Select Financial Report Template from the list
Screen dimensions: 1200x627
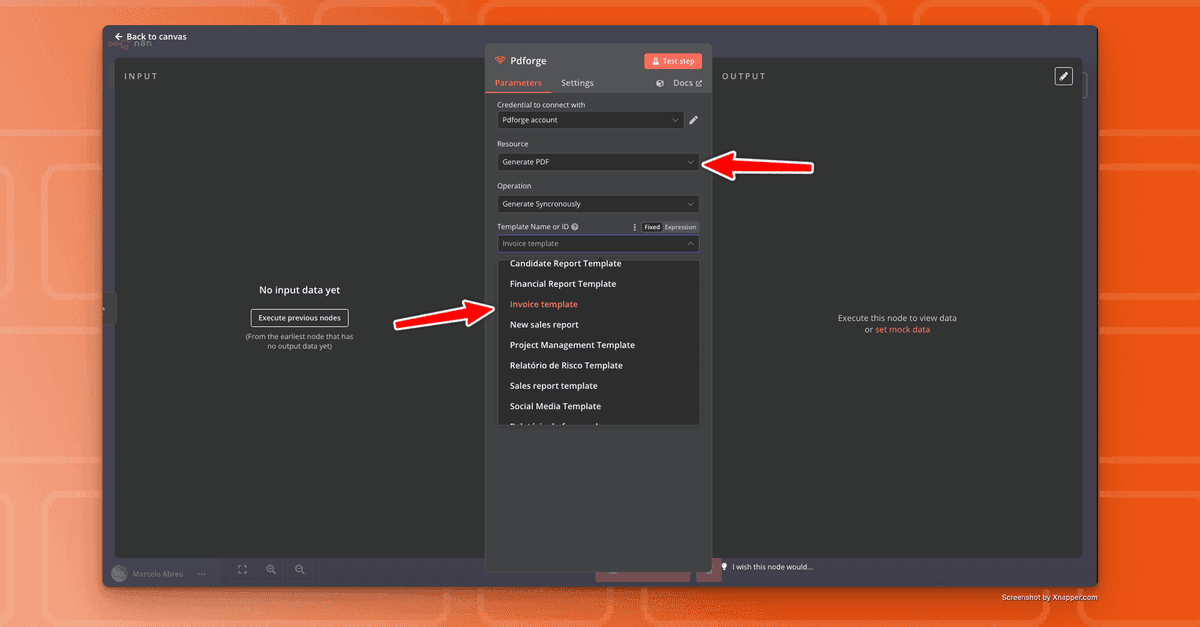(x=562, y=283)
